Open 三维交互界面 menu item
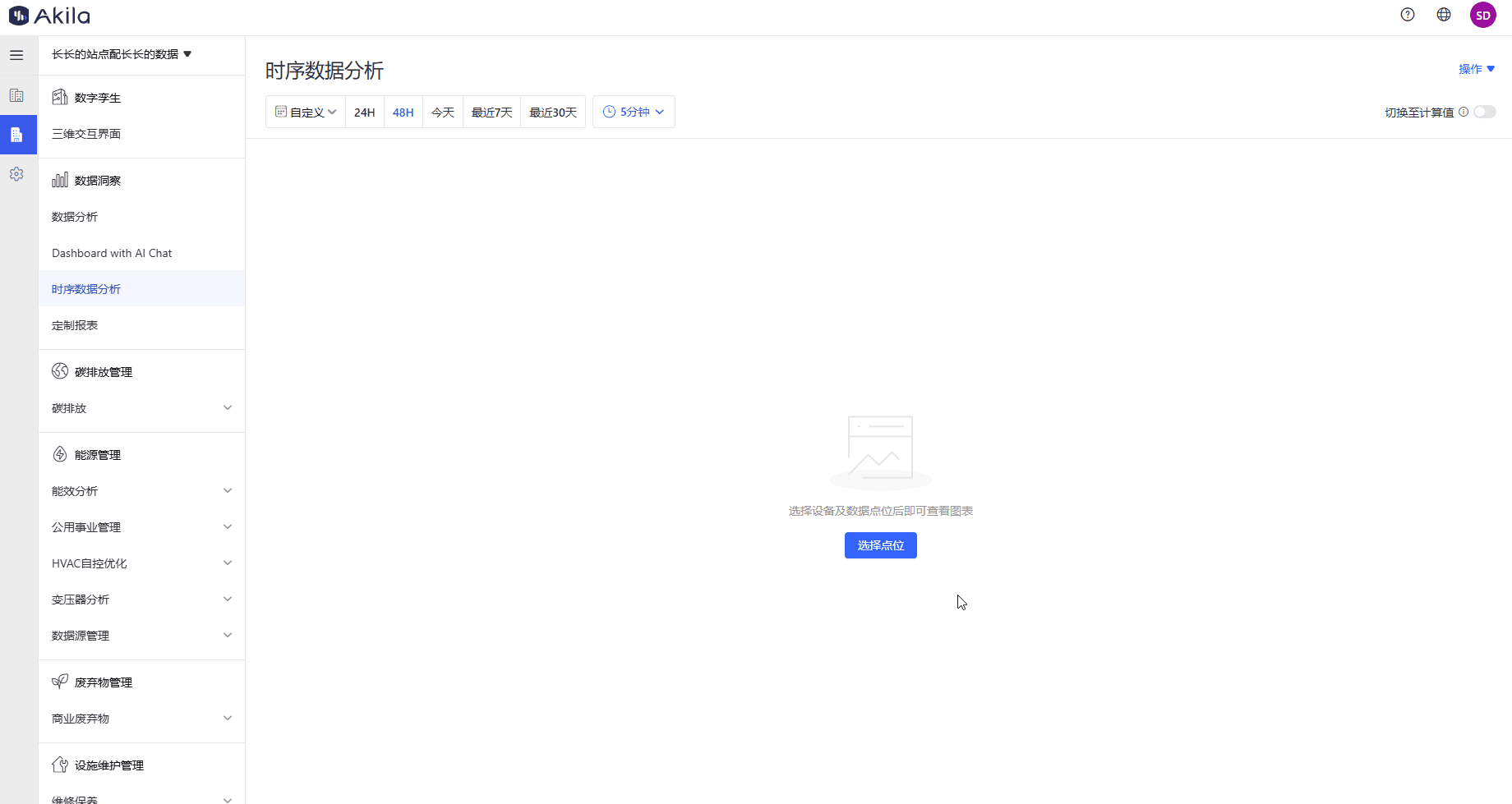This screenshot has height=804, width=1512. (141, 134)
